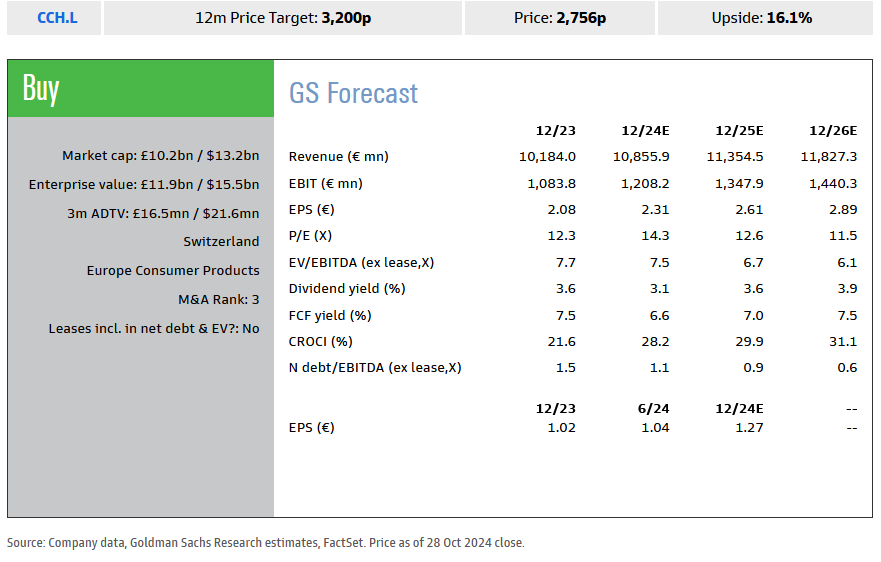The height and width of the screenshot is (562, 881).
Task: Click the M&A Rank: 3 text
Action: 218,300
